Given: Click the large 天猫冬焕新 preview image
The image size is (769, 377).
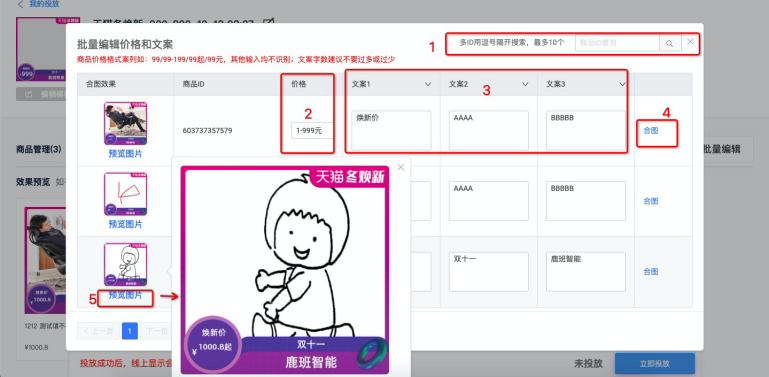Looking at the screenshot, I should pyautogui.click(x=285, y=270).
